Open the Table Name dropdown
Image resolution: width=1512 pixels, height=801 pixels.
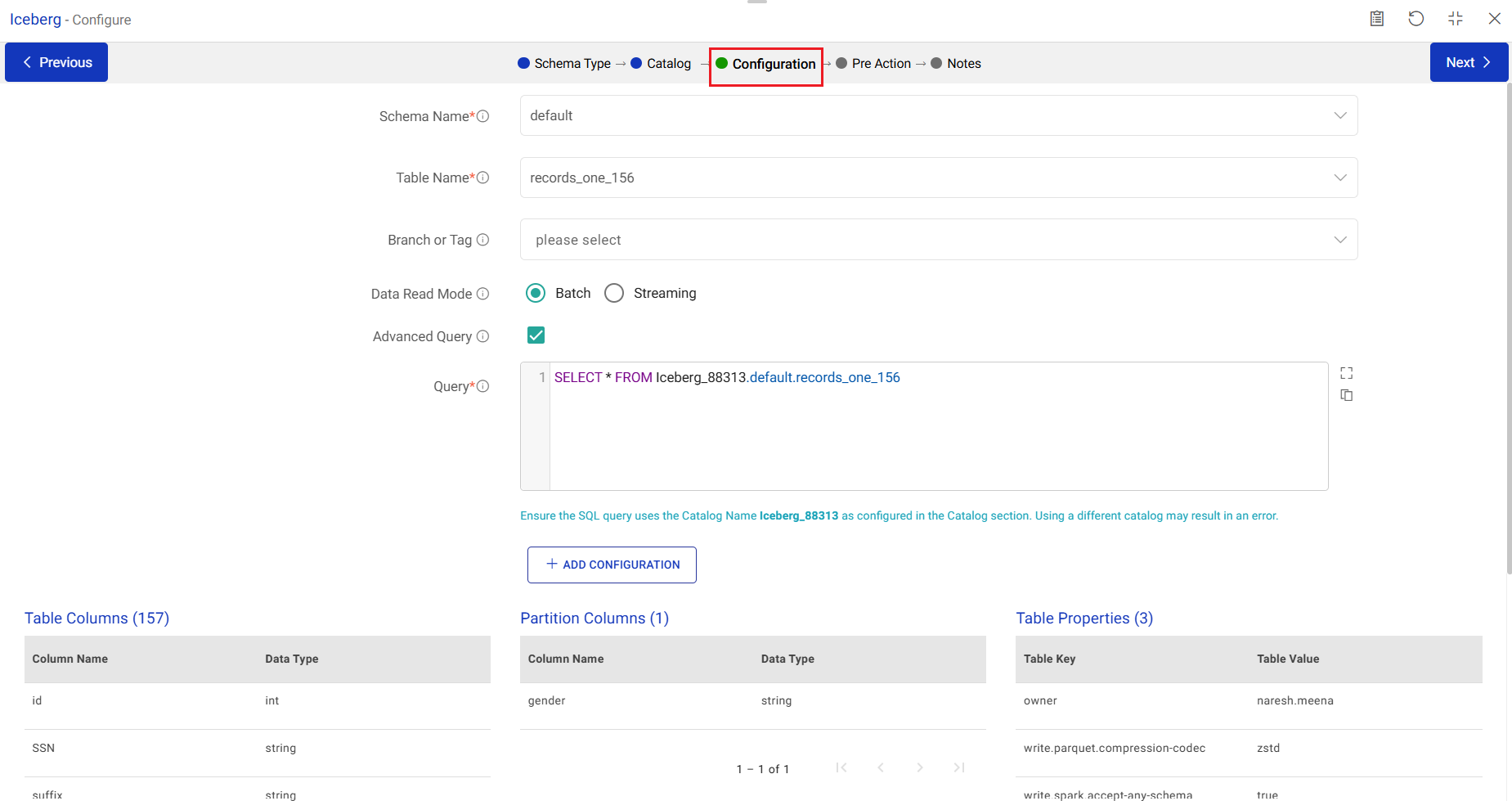click(938, 178)
